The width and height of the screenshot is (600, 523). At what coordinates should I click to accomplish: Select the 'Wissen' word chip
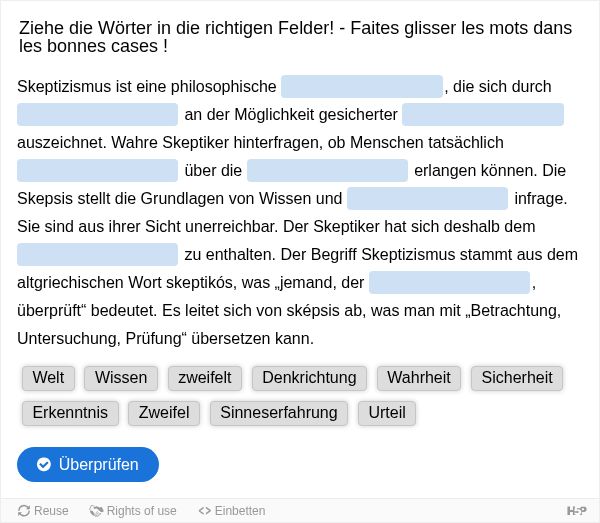tap(121, 378)
